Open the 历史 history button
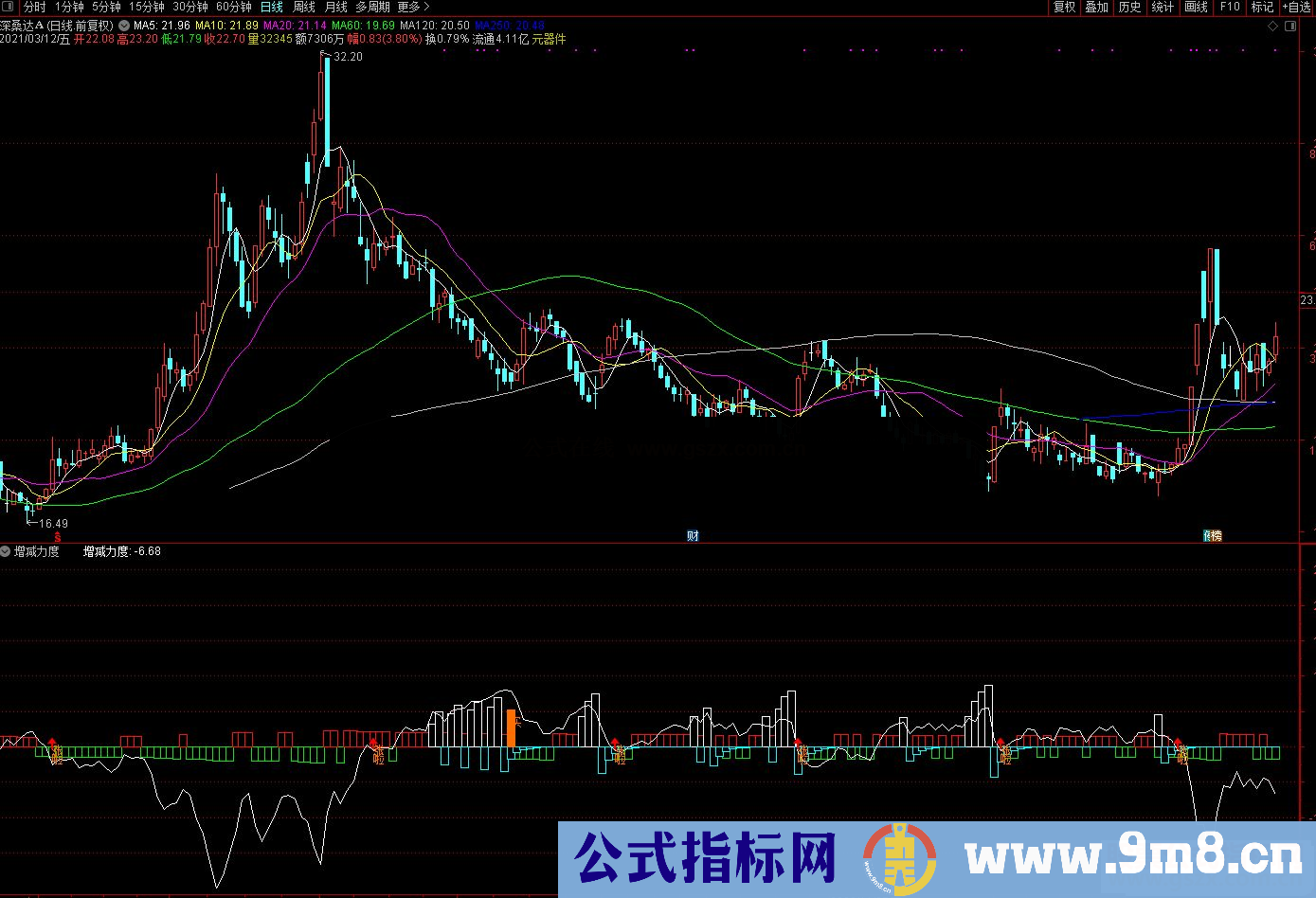Screen dimensions: 1316x898 coord(1130,7)
